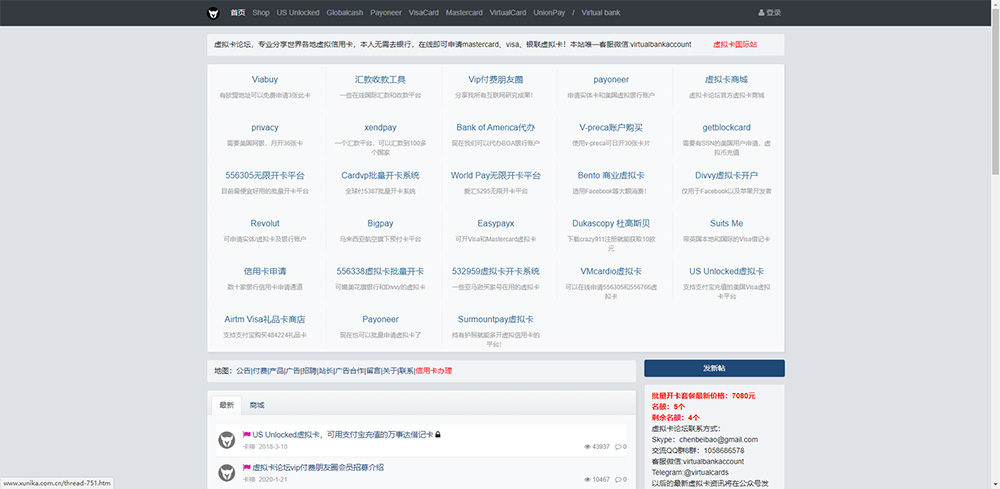This screenshot has height=489, width=1000.
Task: Open the V-preca账户购买 link
Action: [x=611, y=128]
